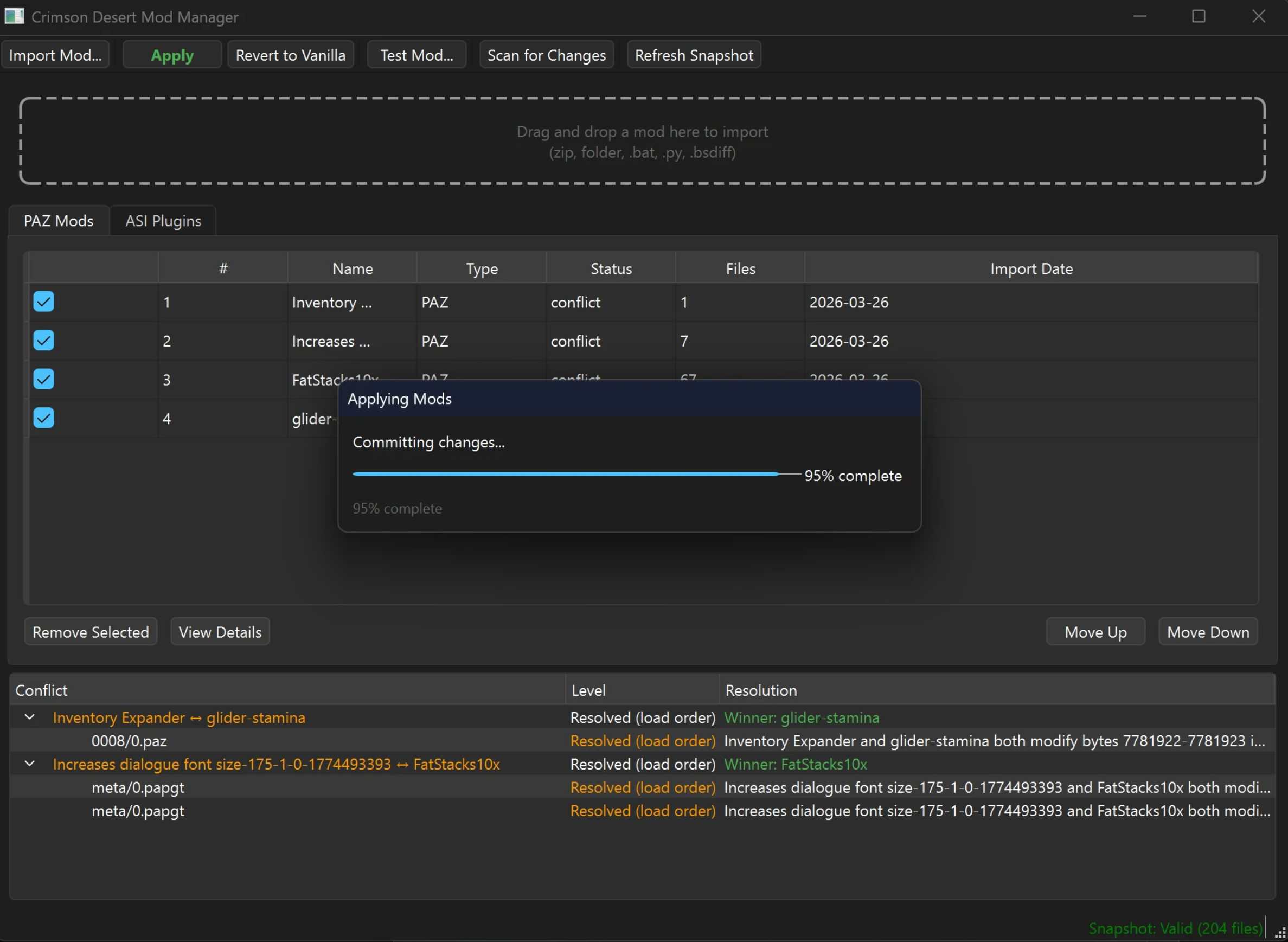Minimize the Mod Manager window
This screenshot has width=1288, height=942.
point(1139,16)
